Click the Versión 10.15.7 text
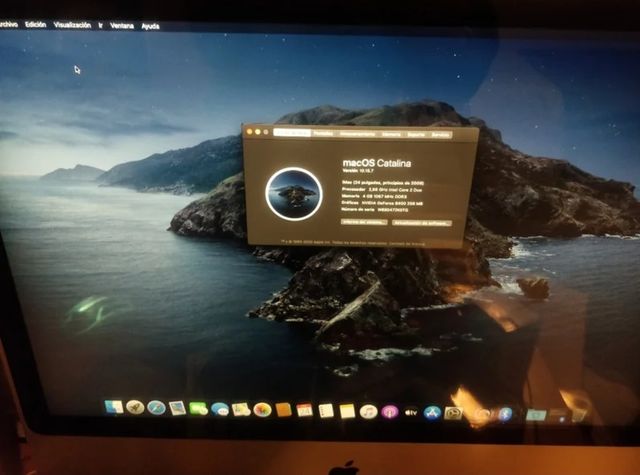640x475 pixels. click(358, 171)
